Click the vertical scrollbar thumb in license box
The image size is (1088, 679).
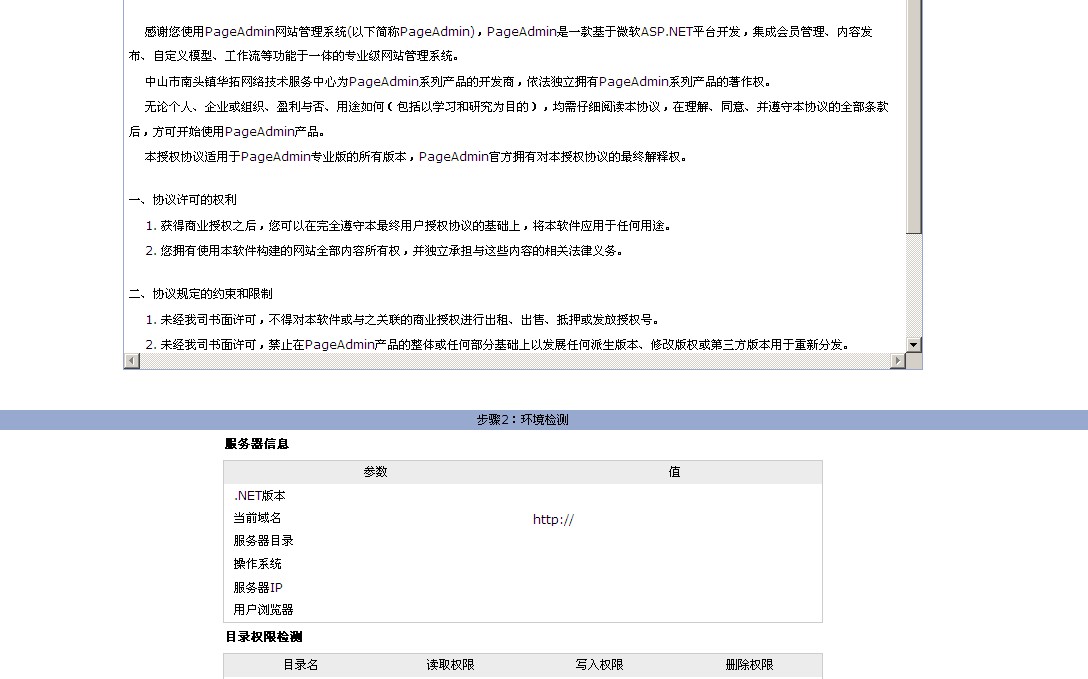[x=914, y=117]
